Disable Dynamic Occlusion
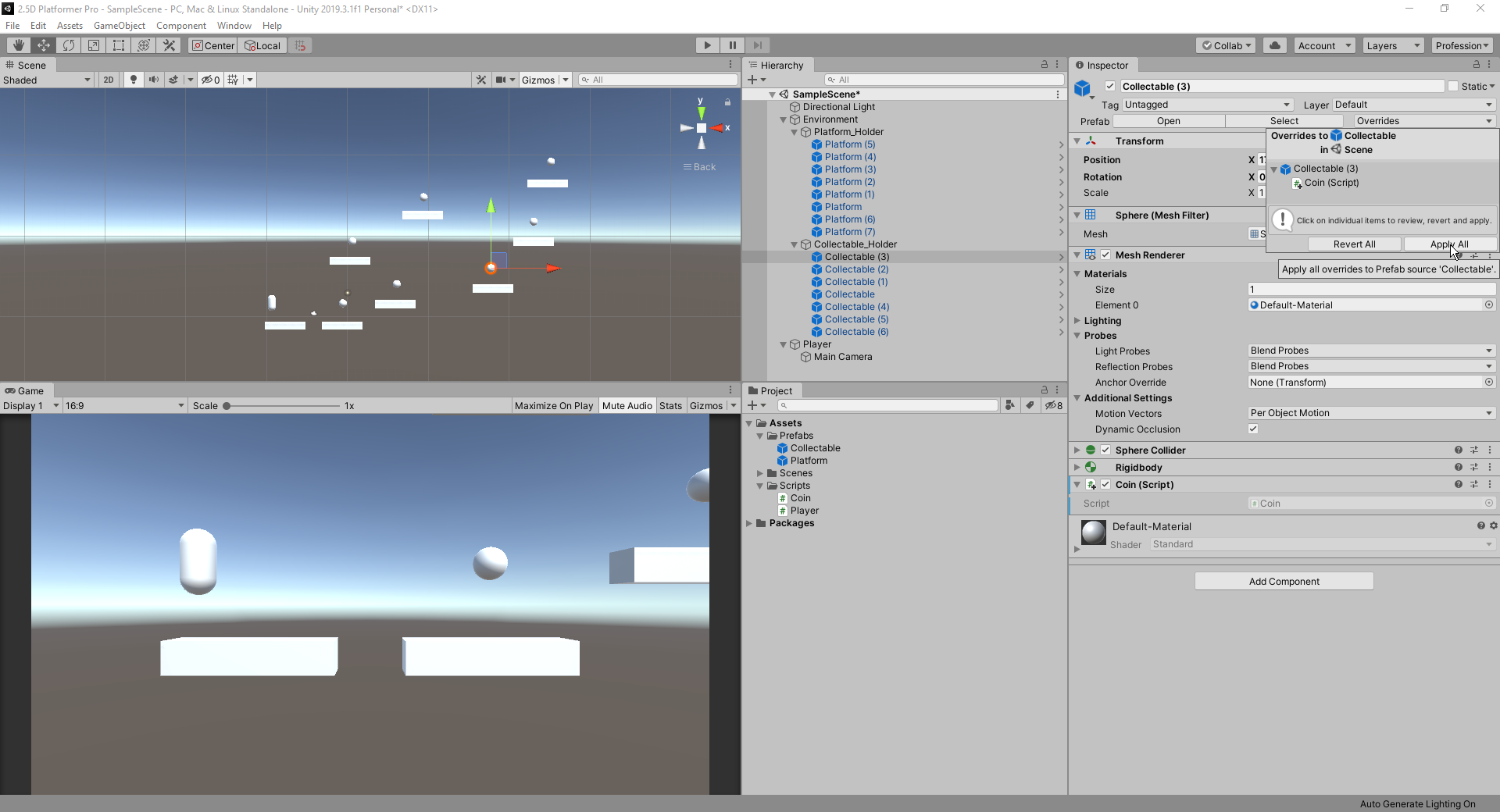1500x812 pixels. [1253, 429]
